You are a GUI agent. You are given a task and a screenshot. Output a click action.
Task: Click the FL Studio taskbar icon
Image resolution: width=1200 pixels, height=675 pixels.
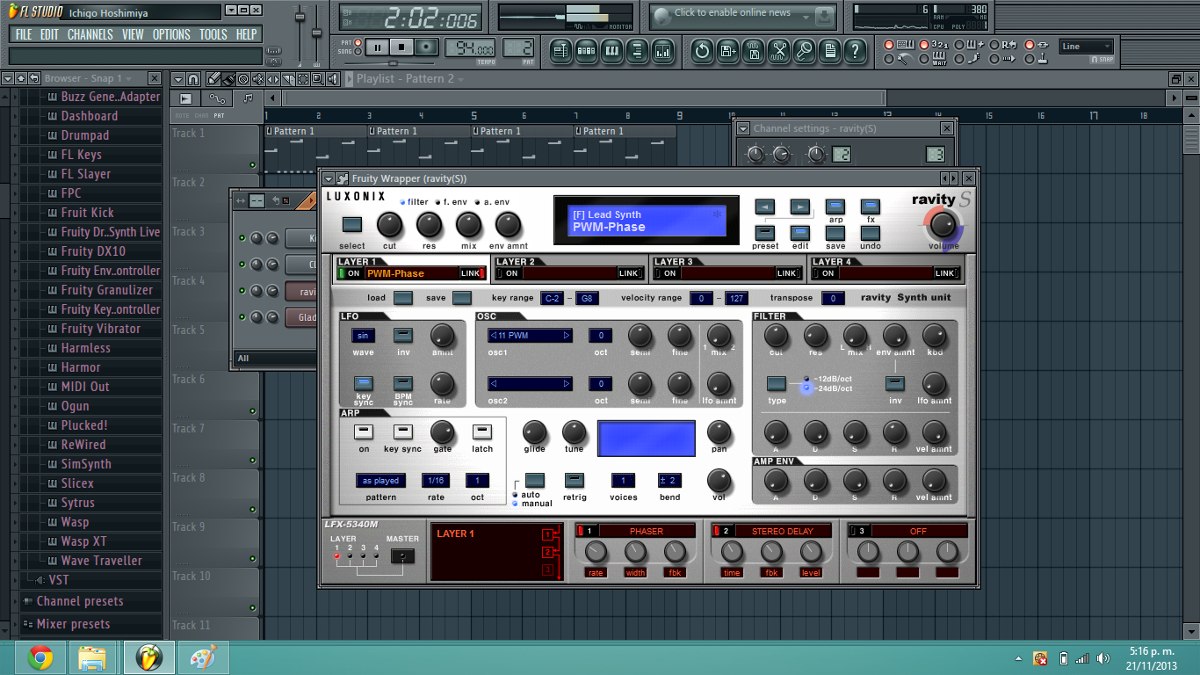click(x=149, y=658)
